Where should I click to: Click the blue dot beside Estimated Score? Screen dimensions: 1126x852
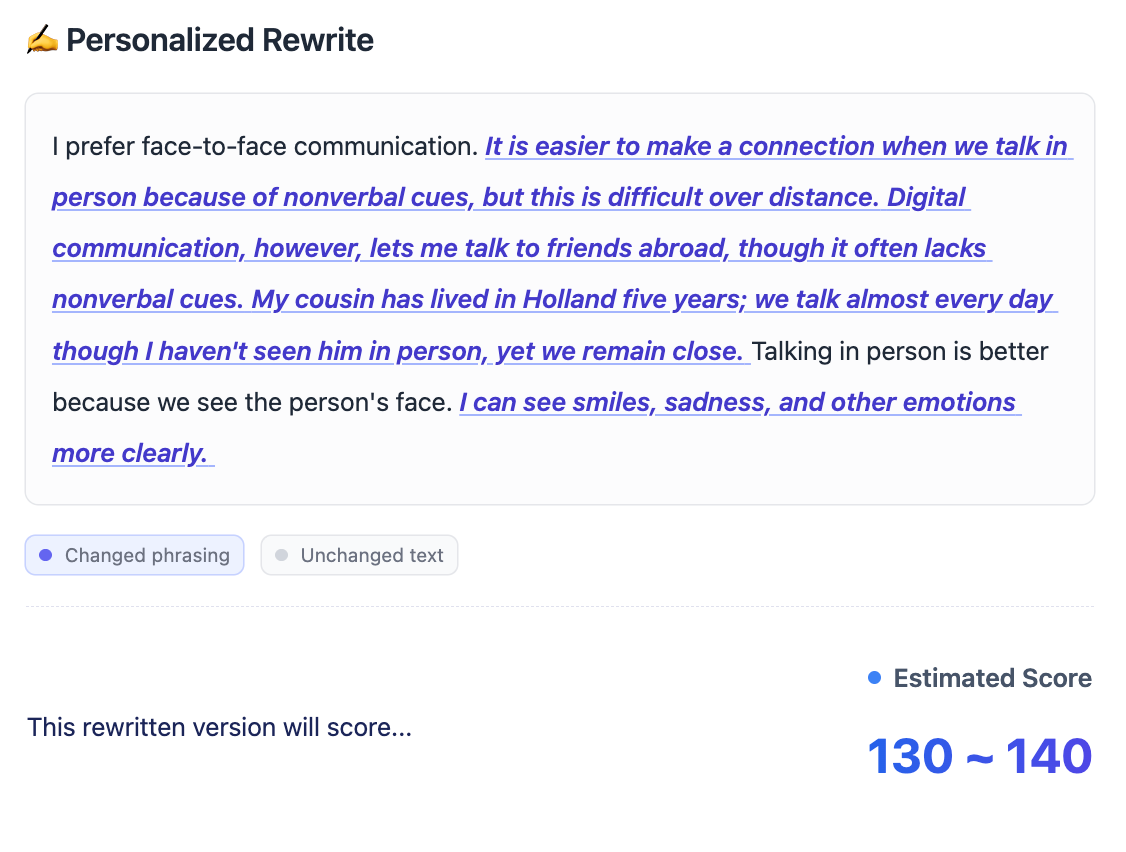(875, 678)
